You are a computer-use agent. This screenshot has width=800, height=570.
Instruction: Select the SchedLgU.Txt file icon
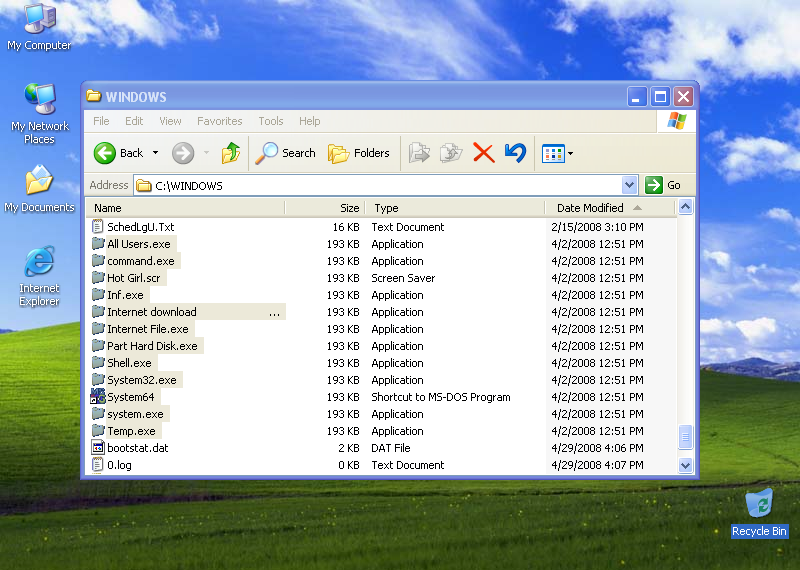[97, 227]
